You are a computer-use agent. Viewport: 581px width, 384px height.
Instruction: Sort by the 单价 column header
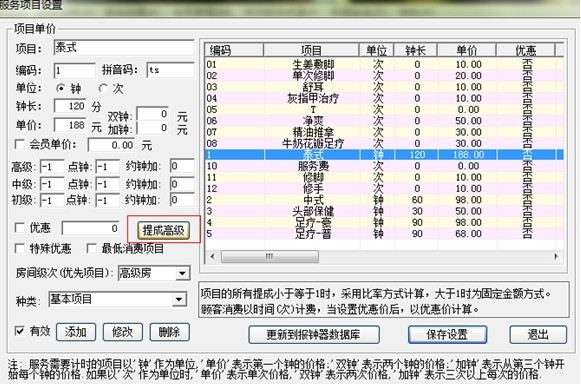click(467, 50)
